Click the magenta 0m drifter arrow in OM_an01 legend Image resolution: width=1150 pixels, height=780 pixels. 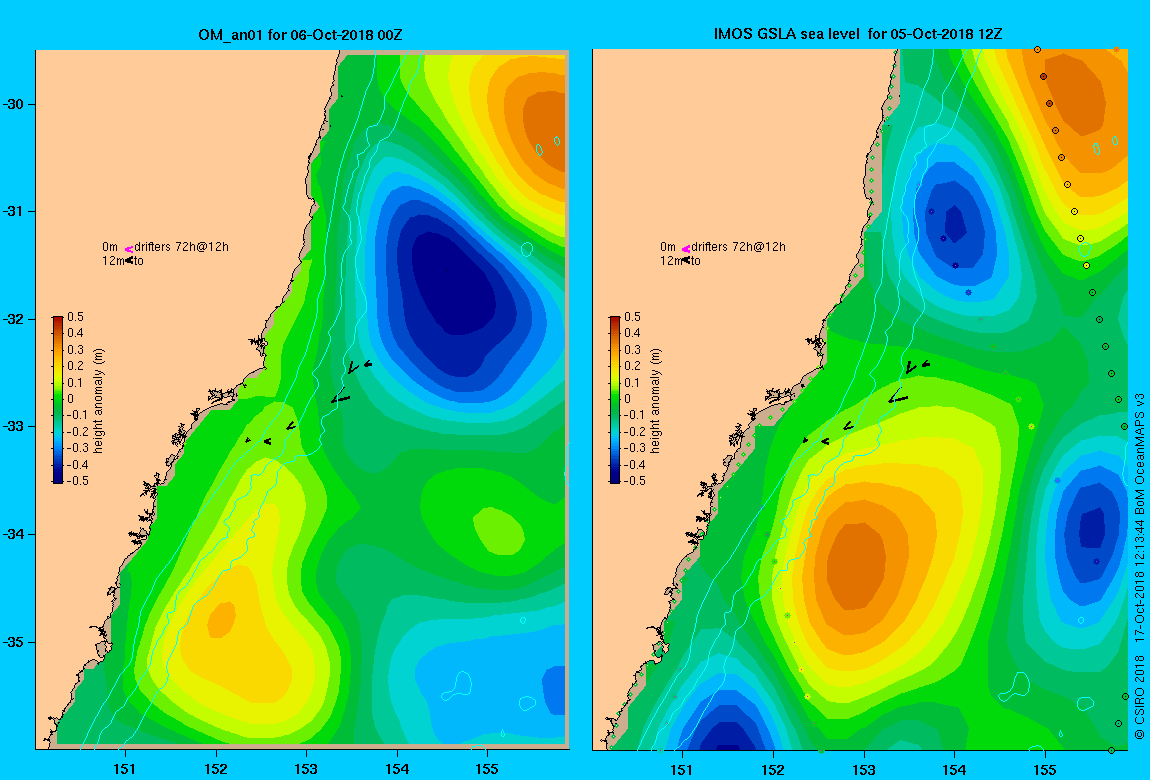tap(128, 250)
